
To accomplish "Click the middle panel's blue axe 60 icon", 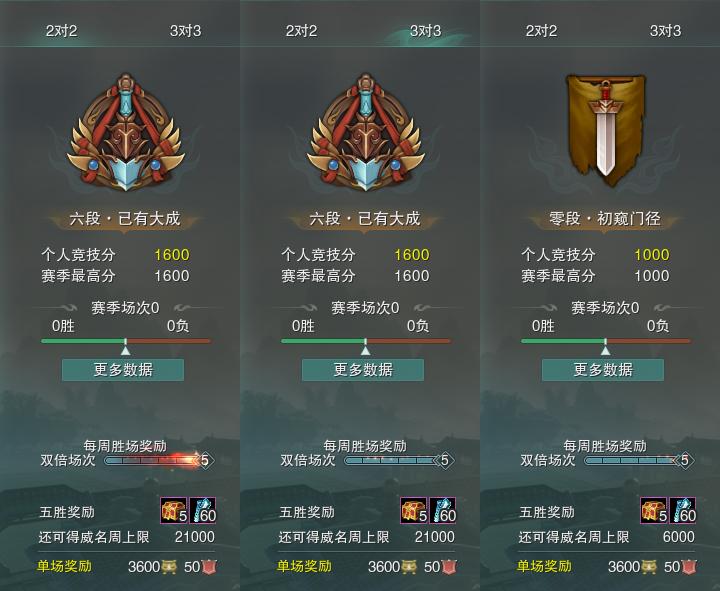I will click(x=443, y=511).
